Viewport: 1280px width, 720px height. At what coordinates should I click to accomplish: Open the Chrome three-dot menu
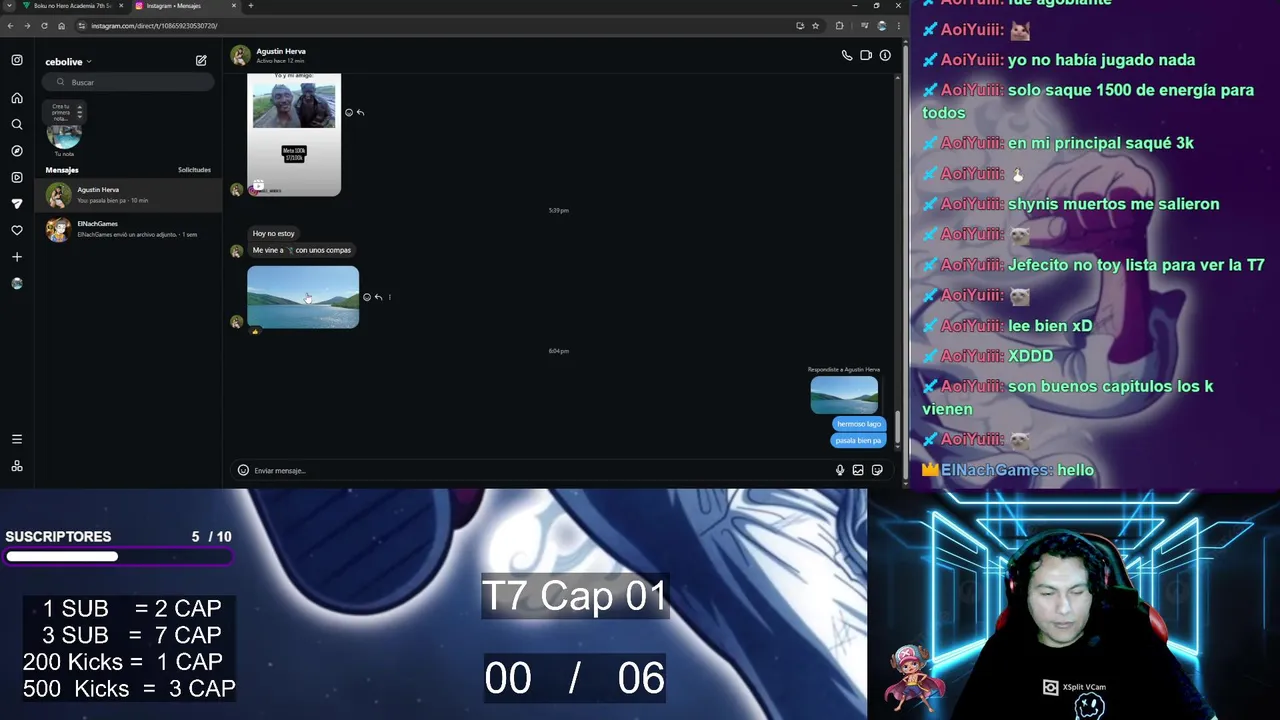897,25
